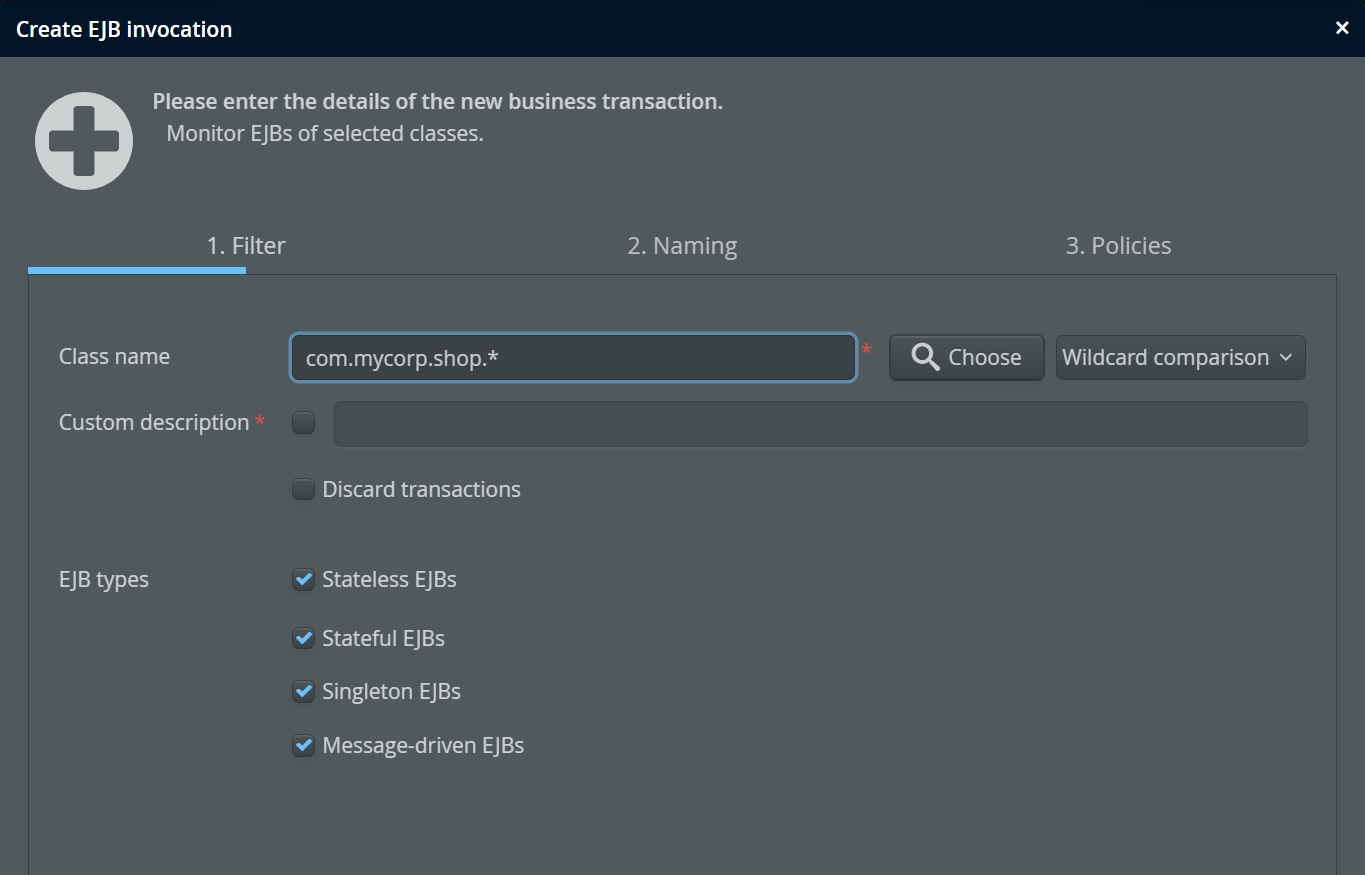Click the Monitor EJBs of selected classes text
This screenshot has width=1365, height=875.
(325, 134)
